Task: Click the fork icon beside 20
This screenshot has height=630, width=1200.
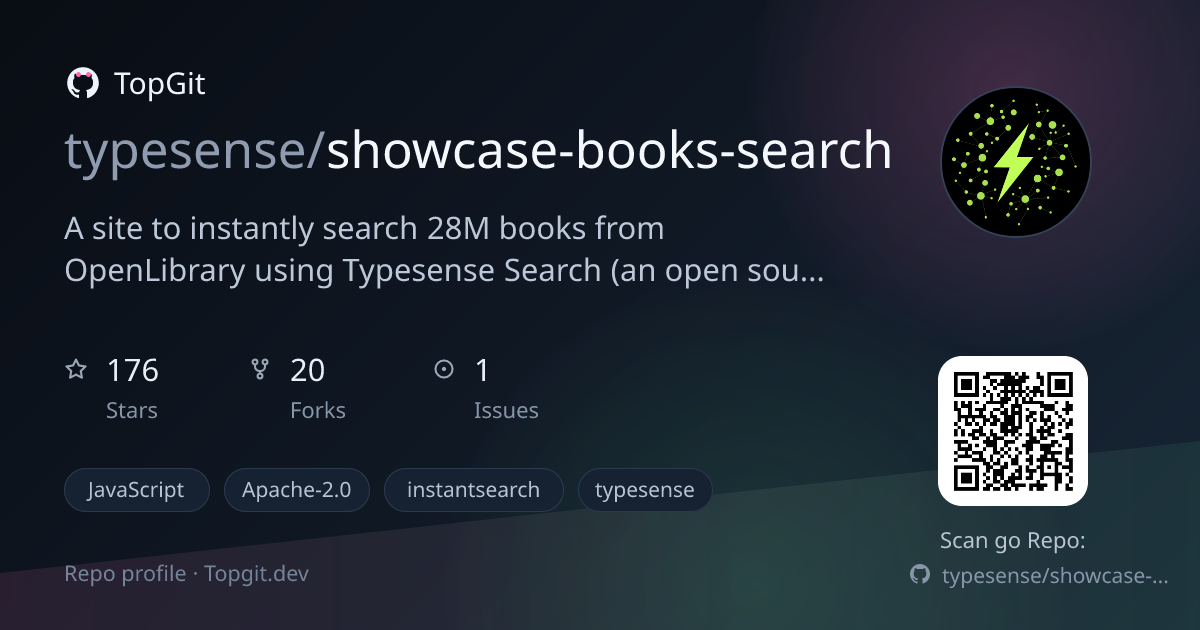Action: (260, 370)
